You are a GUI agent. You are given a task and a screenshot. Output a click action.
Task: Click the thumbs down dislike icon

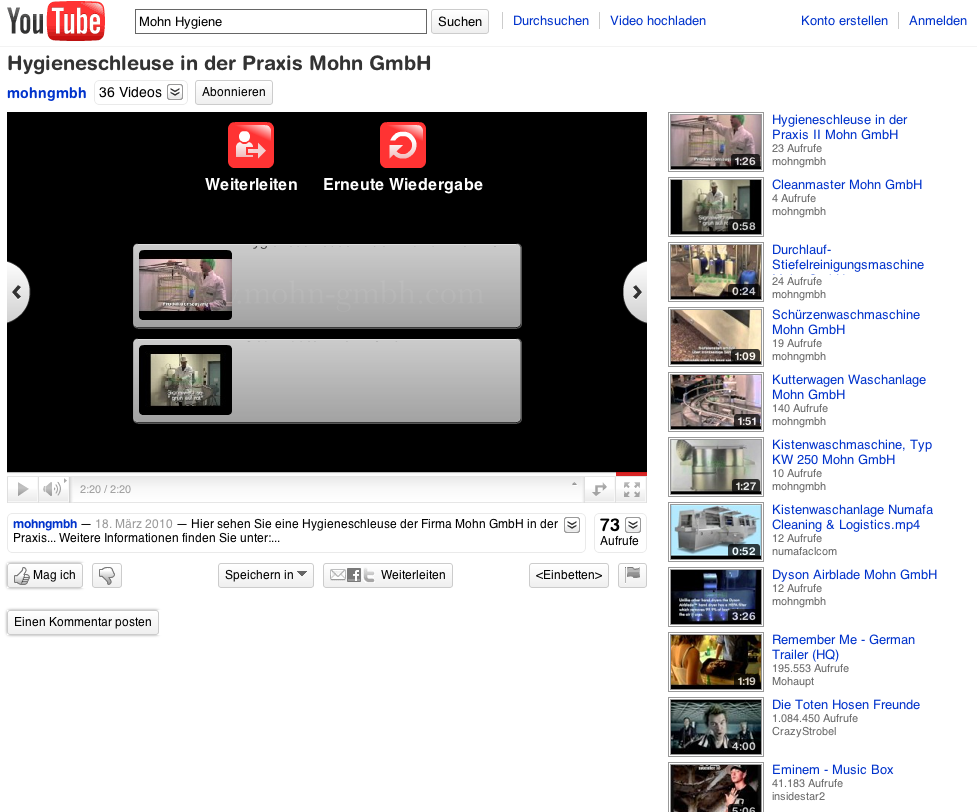tap(107, 575)
